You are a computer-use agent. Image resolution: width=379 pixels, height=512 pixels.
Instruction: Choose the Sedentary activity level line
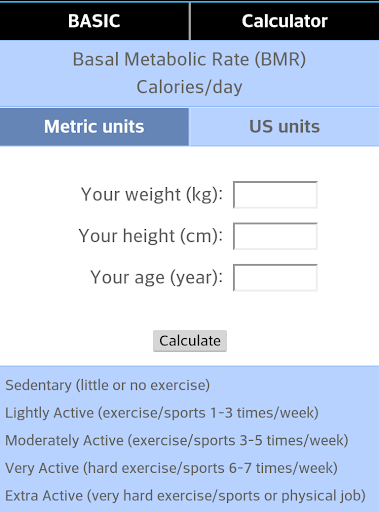(x=108, y=385)
